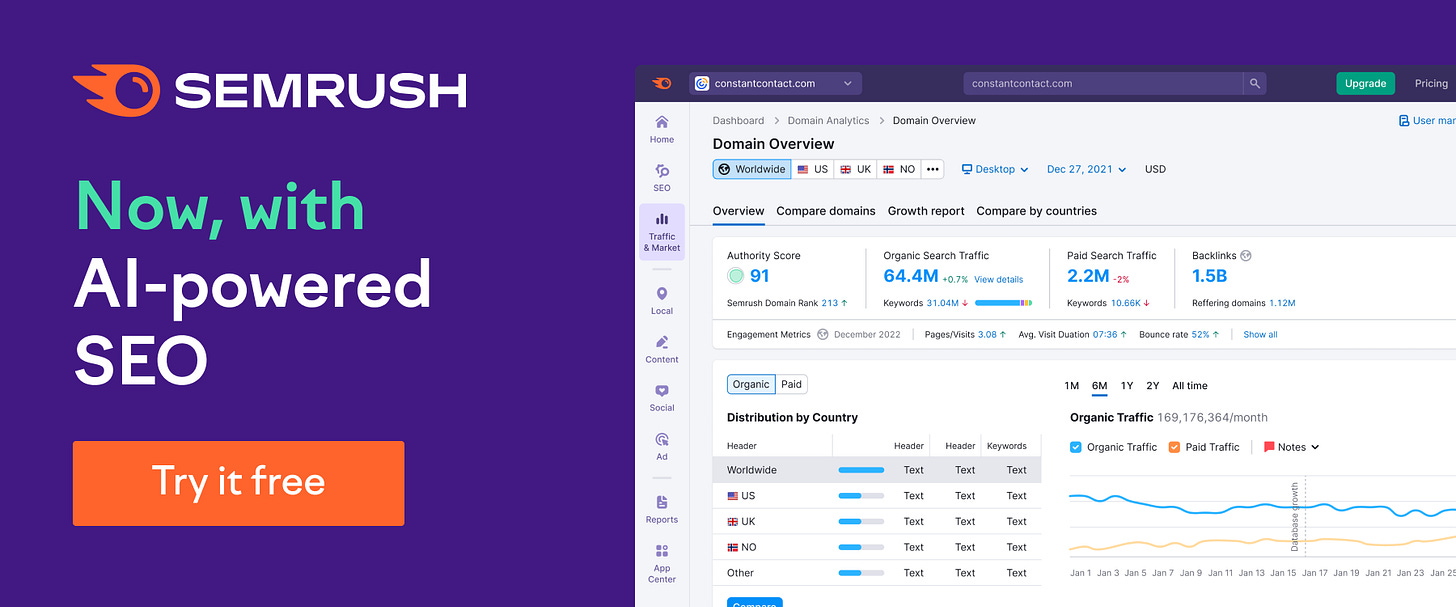Click the User manual book icon
This screenshot has height=607, width=1456.
(1404, 120)
